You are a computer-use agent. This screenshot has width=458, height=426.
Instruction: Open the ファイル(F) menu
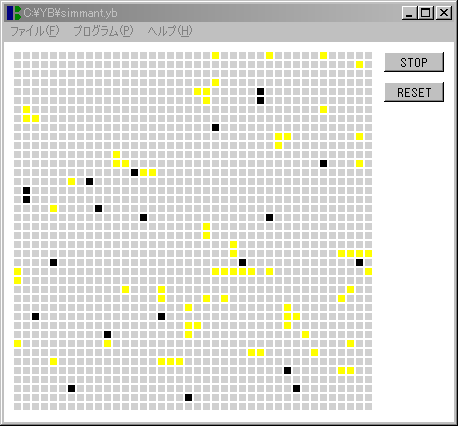35,31
